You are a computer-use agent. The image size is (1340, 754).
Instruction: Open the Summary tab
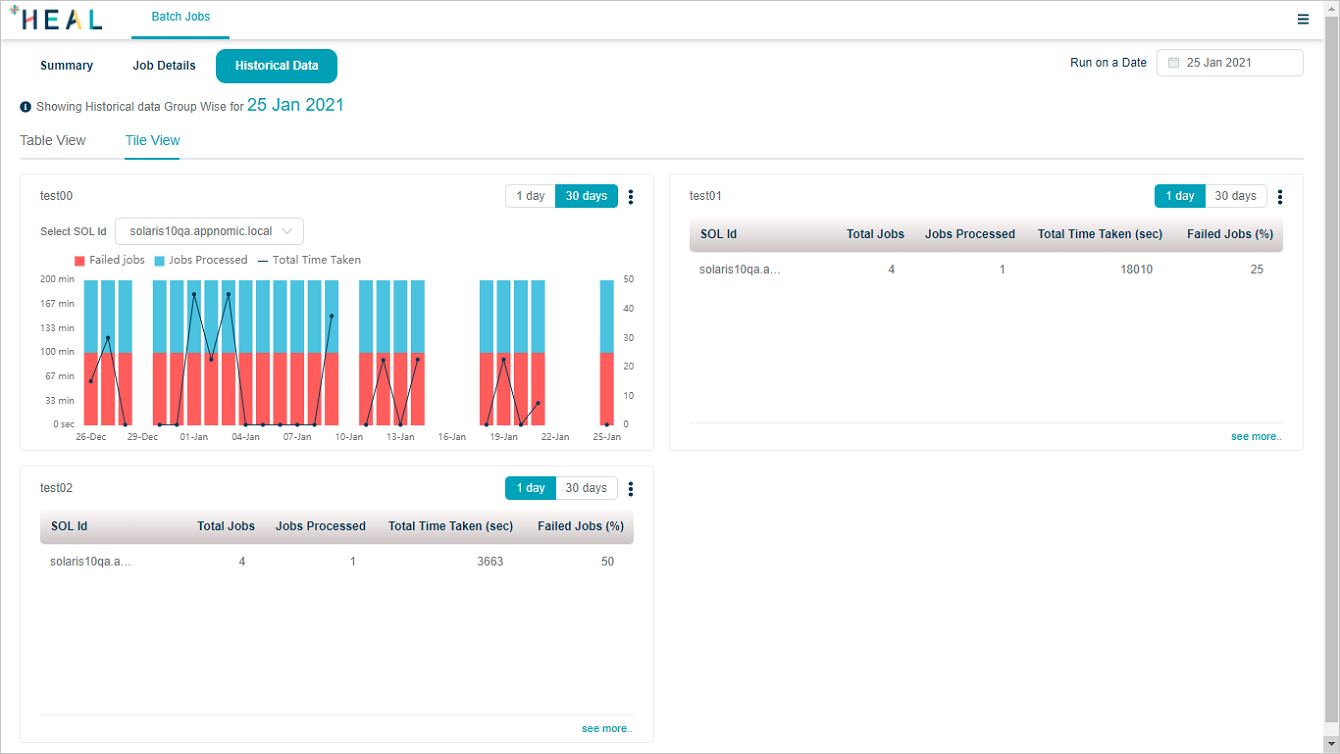coord(66,66)
